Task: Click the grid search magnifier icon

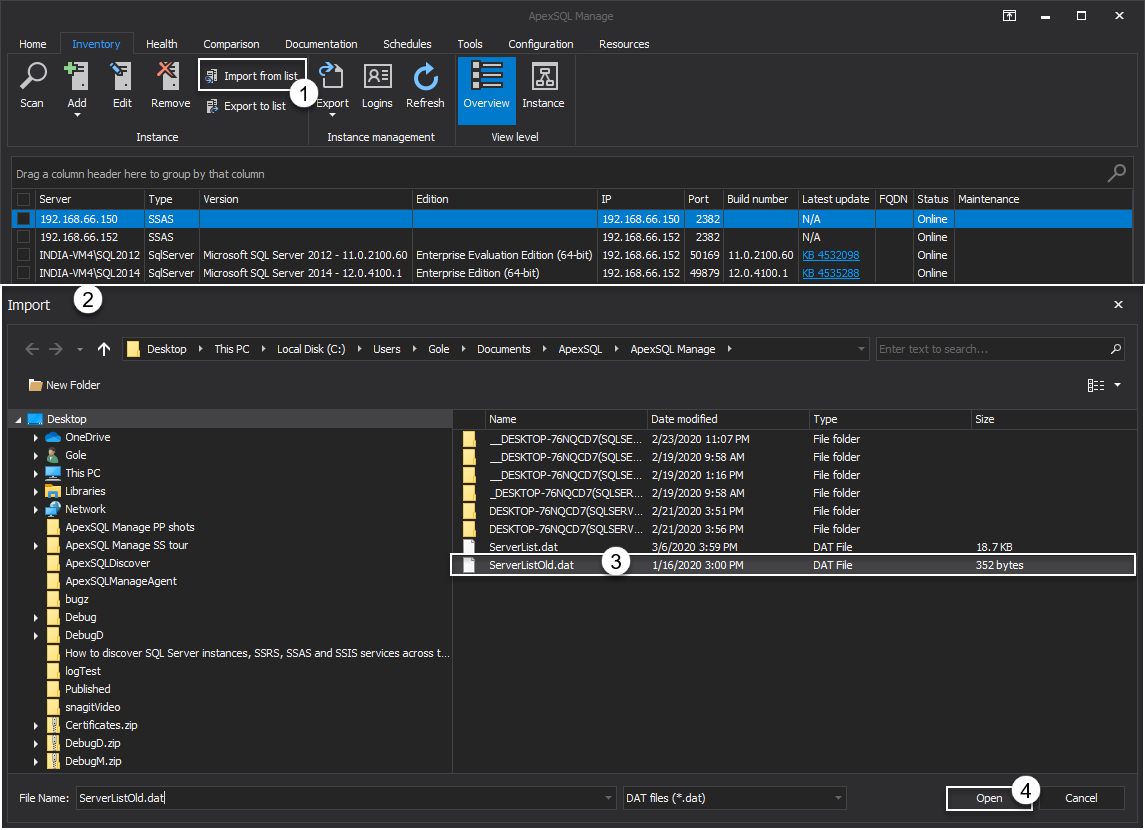Action: 1116,173
